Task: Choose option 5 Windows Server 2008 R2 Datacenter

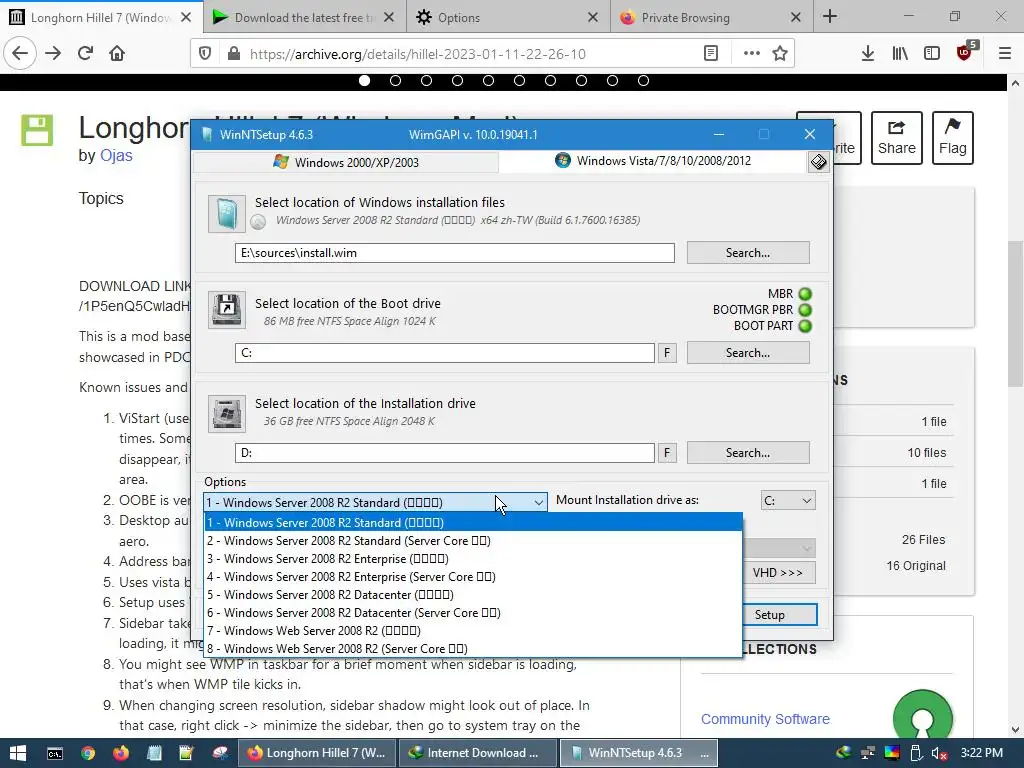Action: pos(473,594)
